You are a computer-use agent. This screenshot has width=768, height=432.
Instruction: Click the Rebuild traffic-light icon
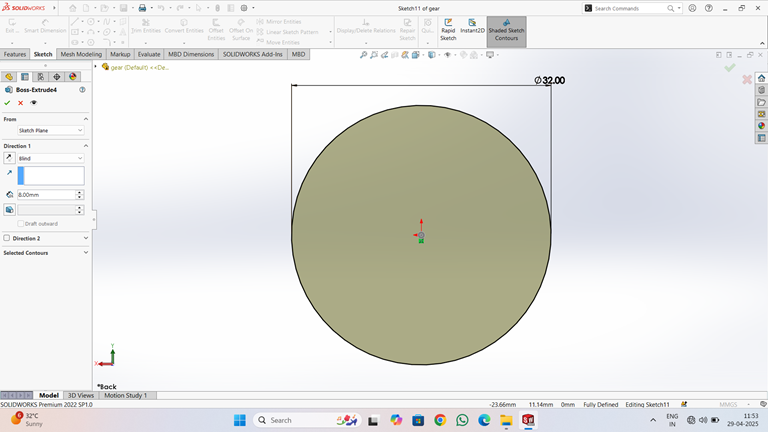tap(217, 8)
